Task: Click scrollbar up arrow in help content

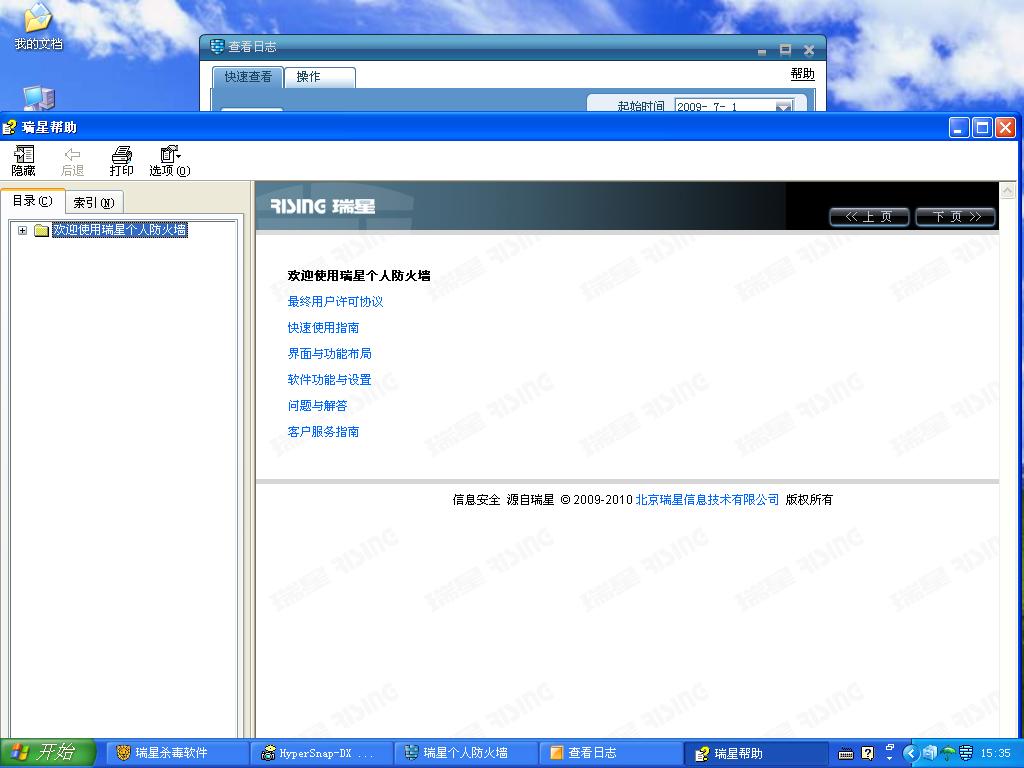Action: 1008,191
